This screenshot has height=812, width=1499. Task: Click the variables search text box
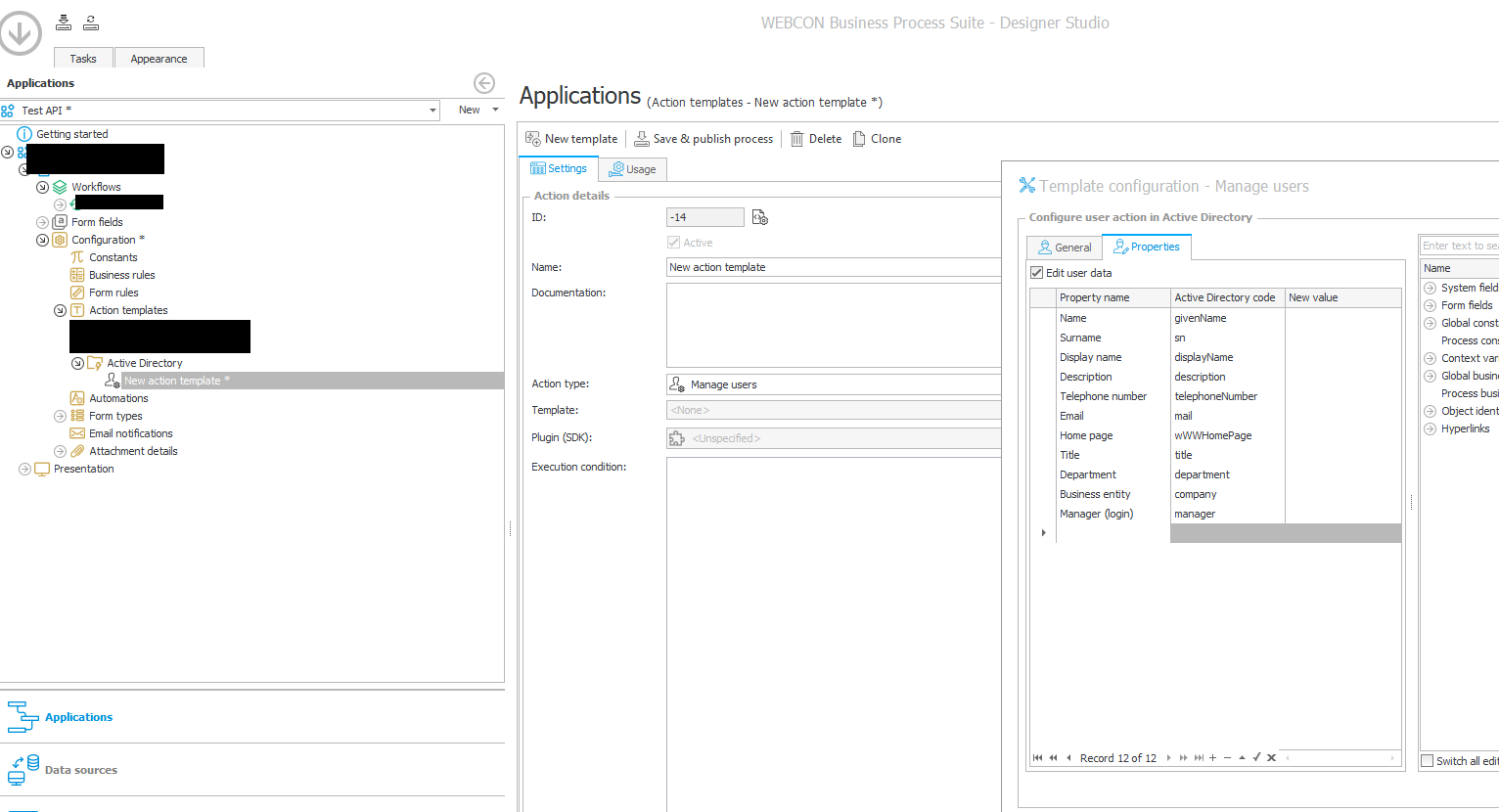tap(1459, 246)
